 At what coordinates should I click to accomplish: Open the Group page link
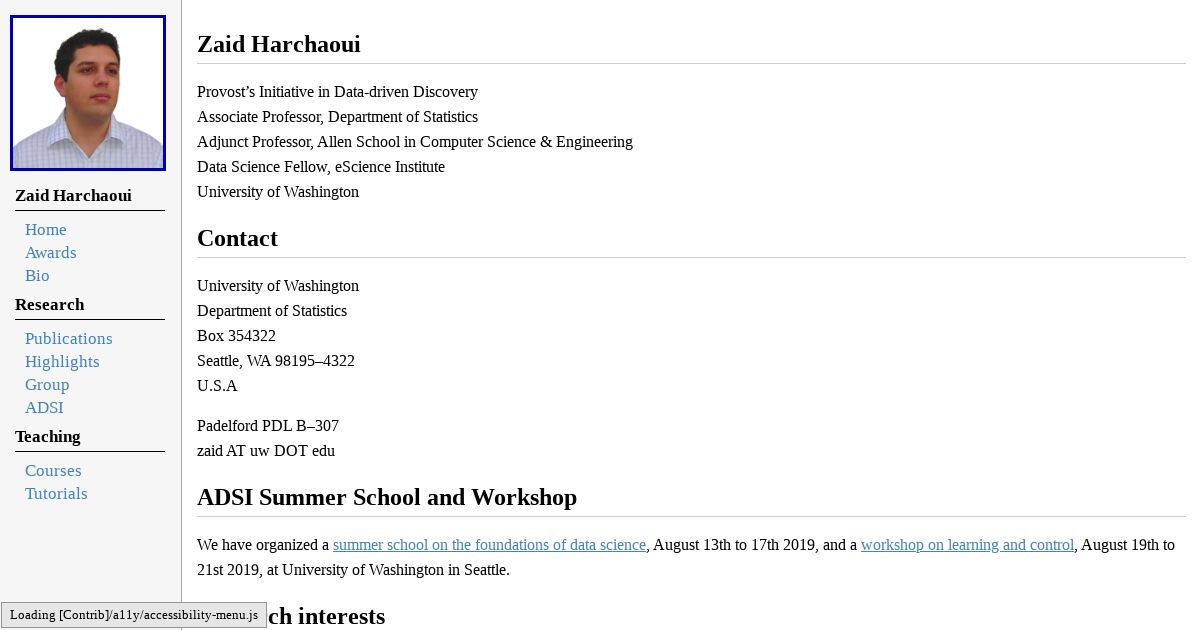coord(47,385)
